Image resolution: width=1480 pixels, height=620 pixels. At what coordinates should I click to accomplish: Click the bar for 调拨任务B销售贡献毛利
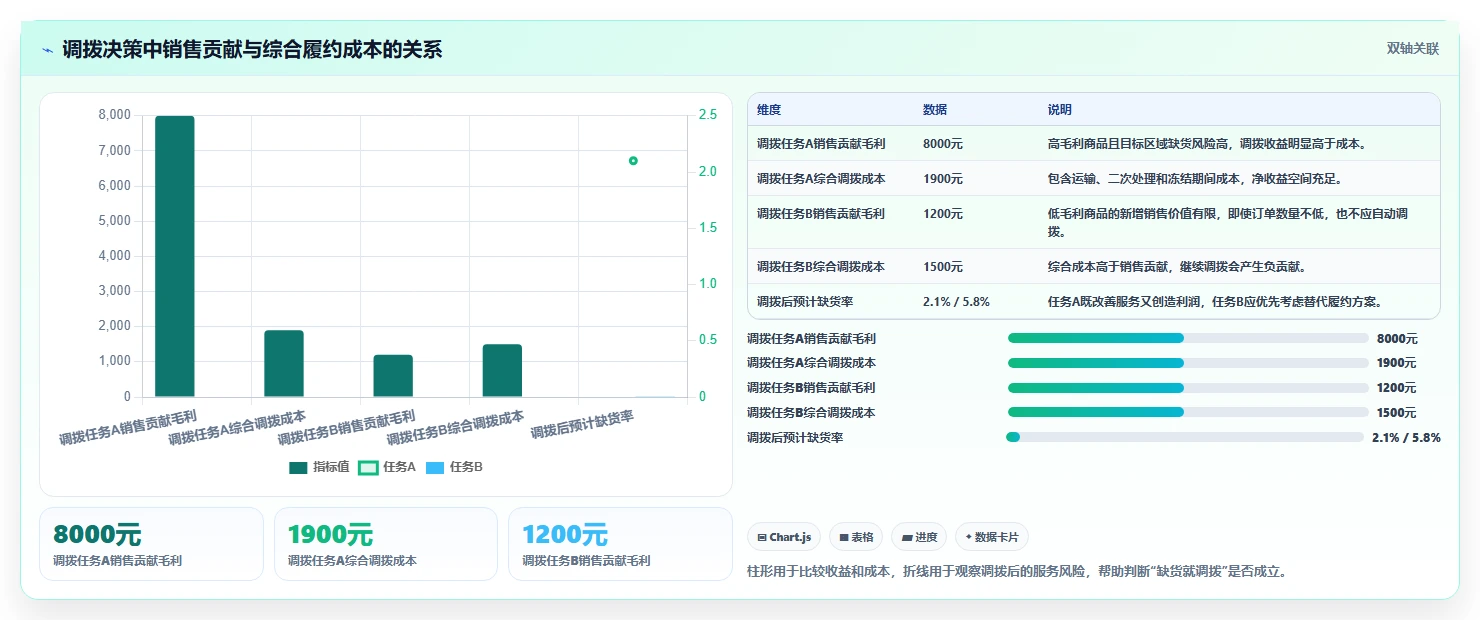(393, 376)
